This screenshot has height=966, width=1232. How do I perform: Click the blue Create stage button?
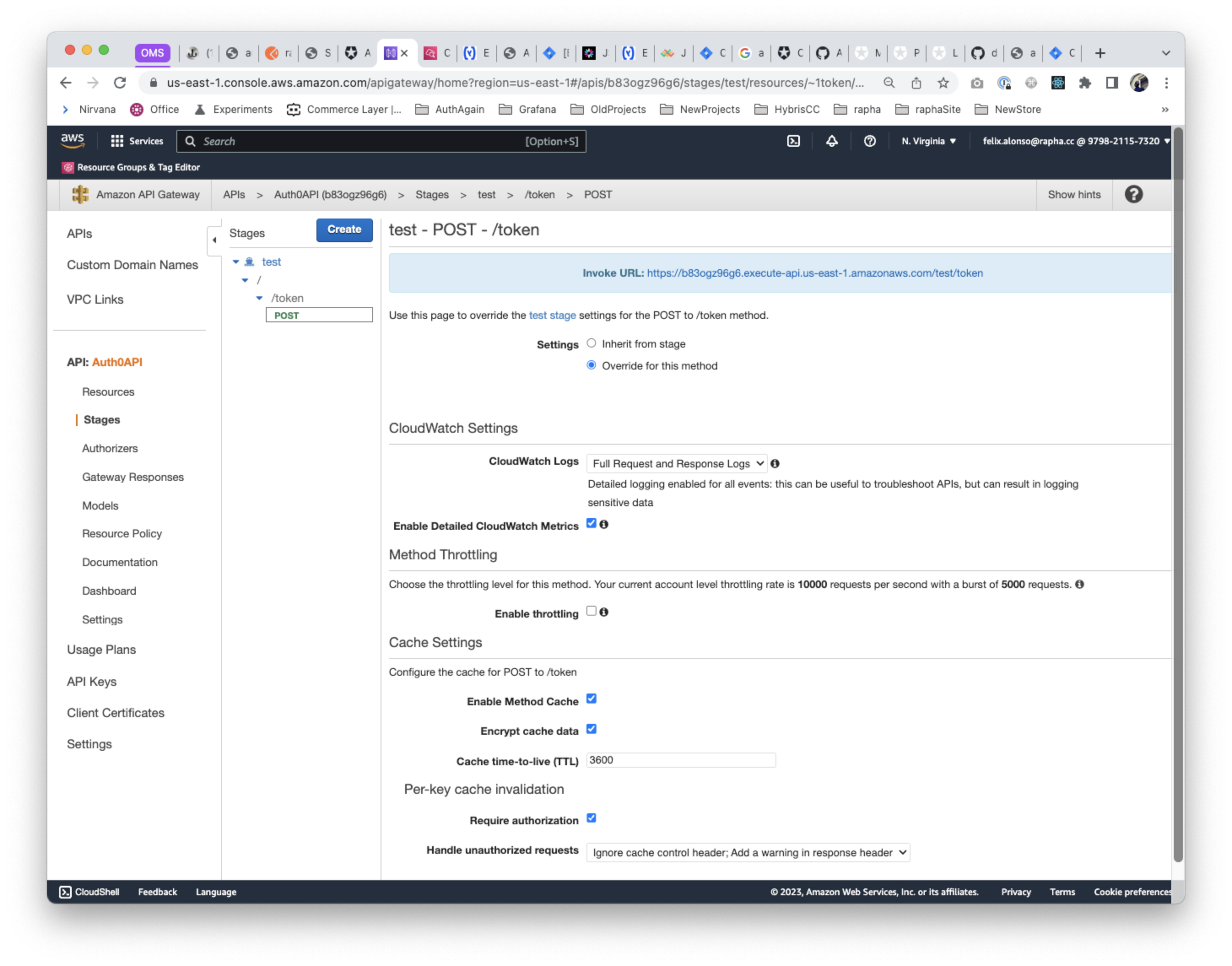pos(344,229)
